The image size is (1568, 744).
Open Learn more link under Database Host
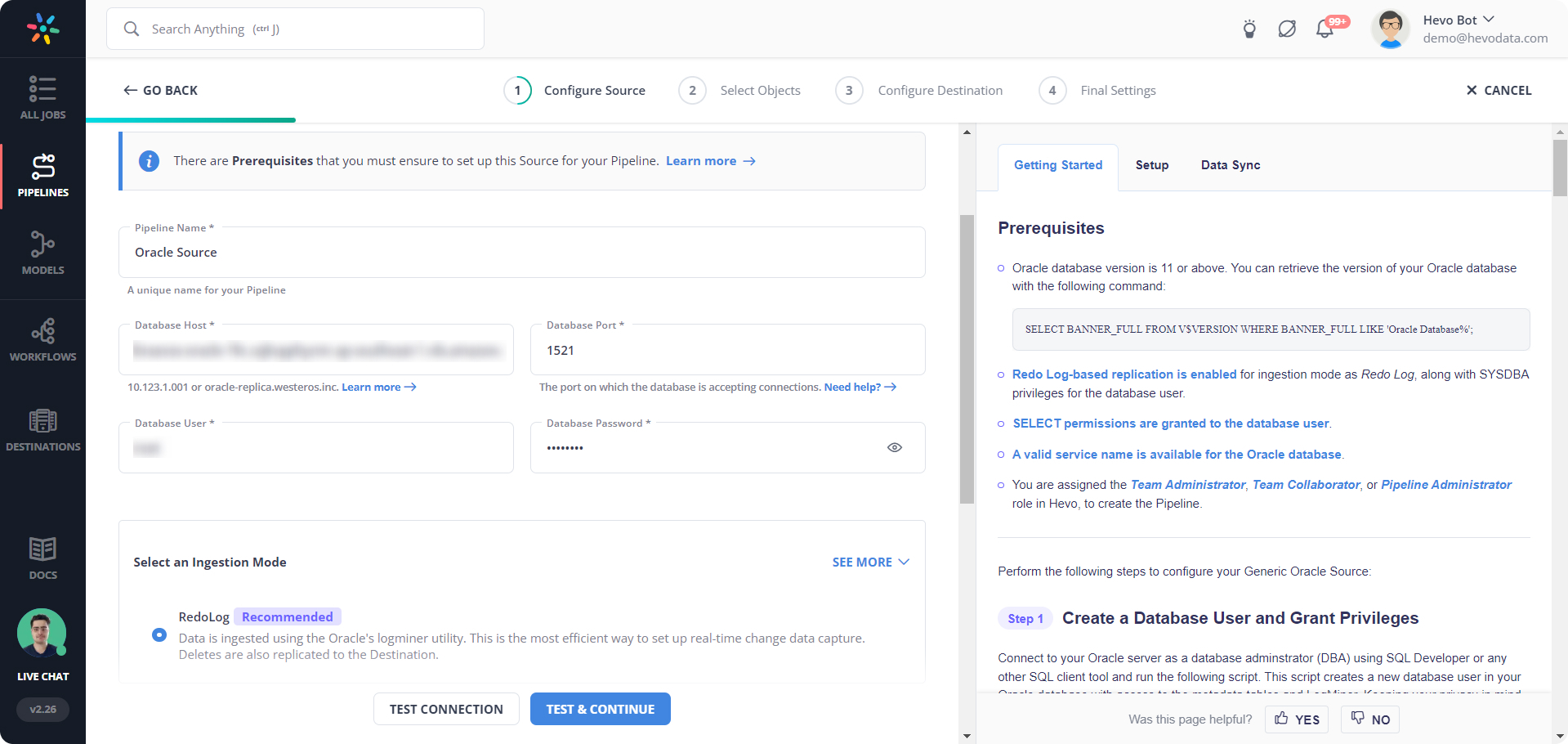click(379, 387)
